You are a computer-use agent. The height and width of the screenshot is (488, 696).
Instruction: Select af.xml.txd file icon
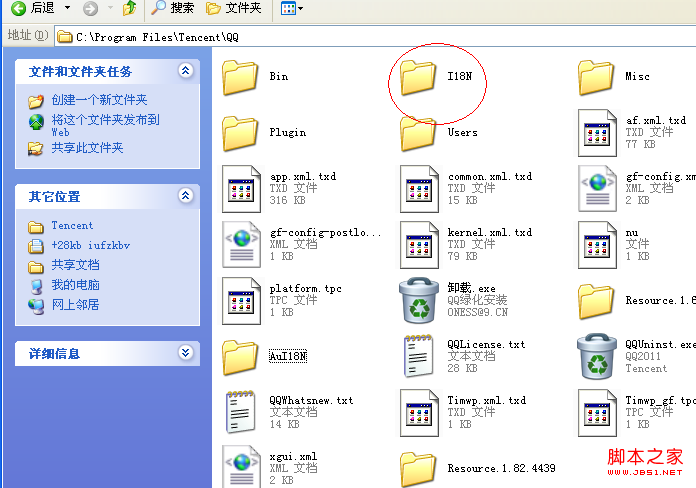point(597,133)
